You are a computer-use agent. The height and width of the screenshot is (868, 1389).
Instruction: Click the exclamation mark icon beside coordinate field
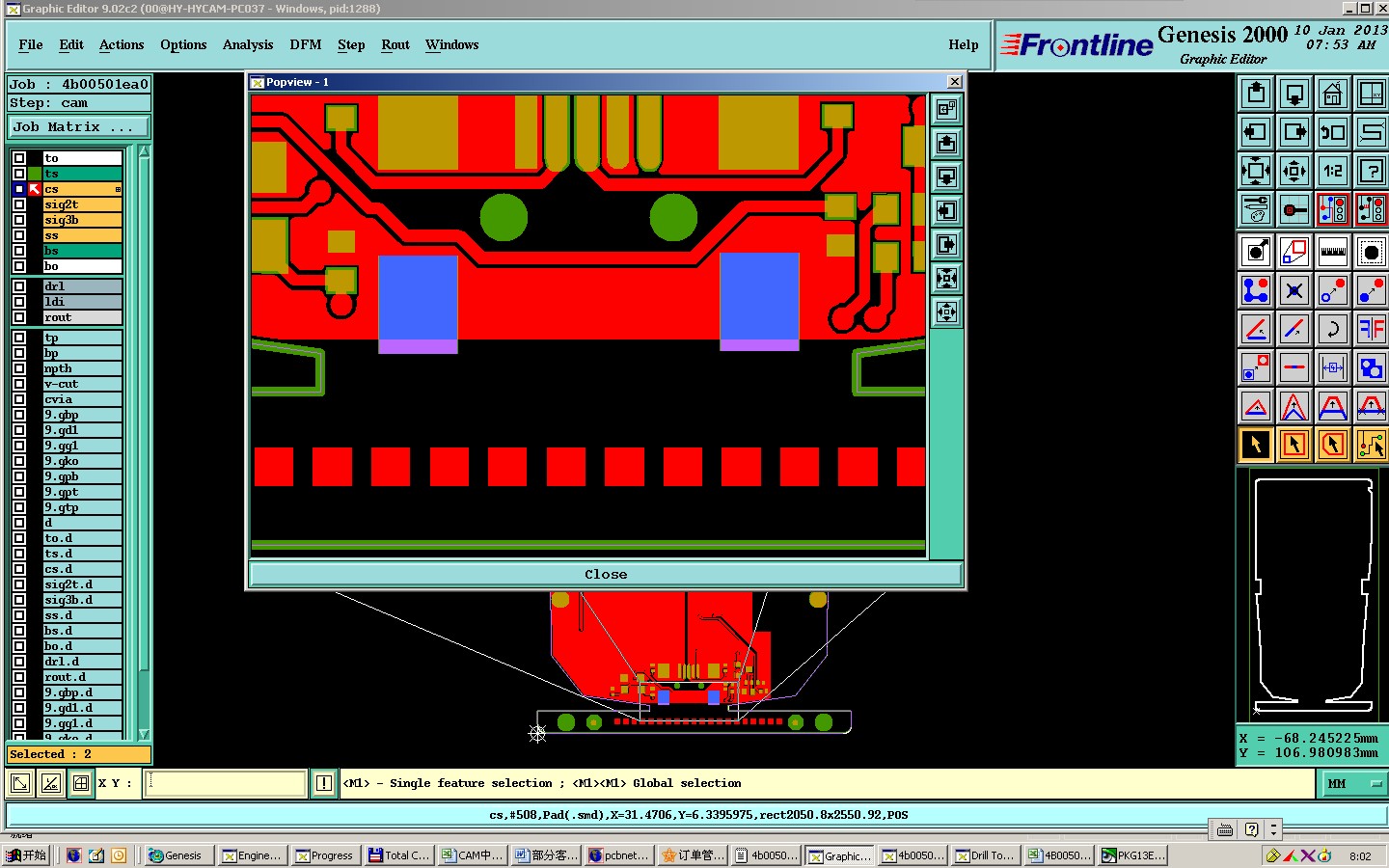[324, 783]
